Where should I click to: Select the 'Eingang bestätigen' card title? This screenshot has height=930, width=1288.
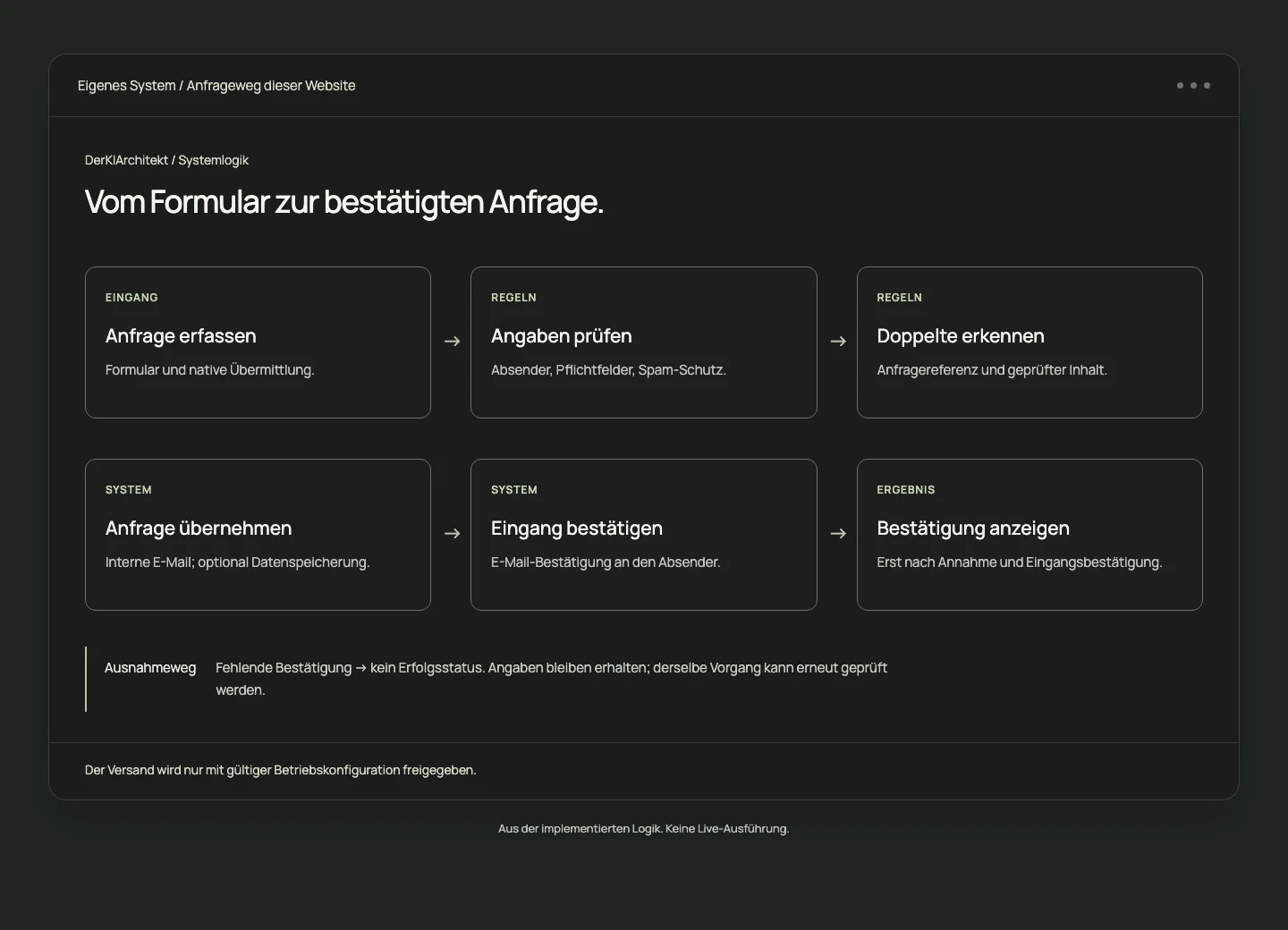(577, 528)
